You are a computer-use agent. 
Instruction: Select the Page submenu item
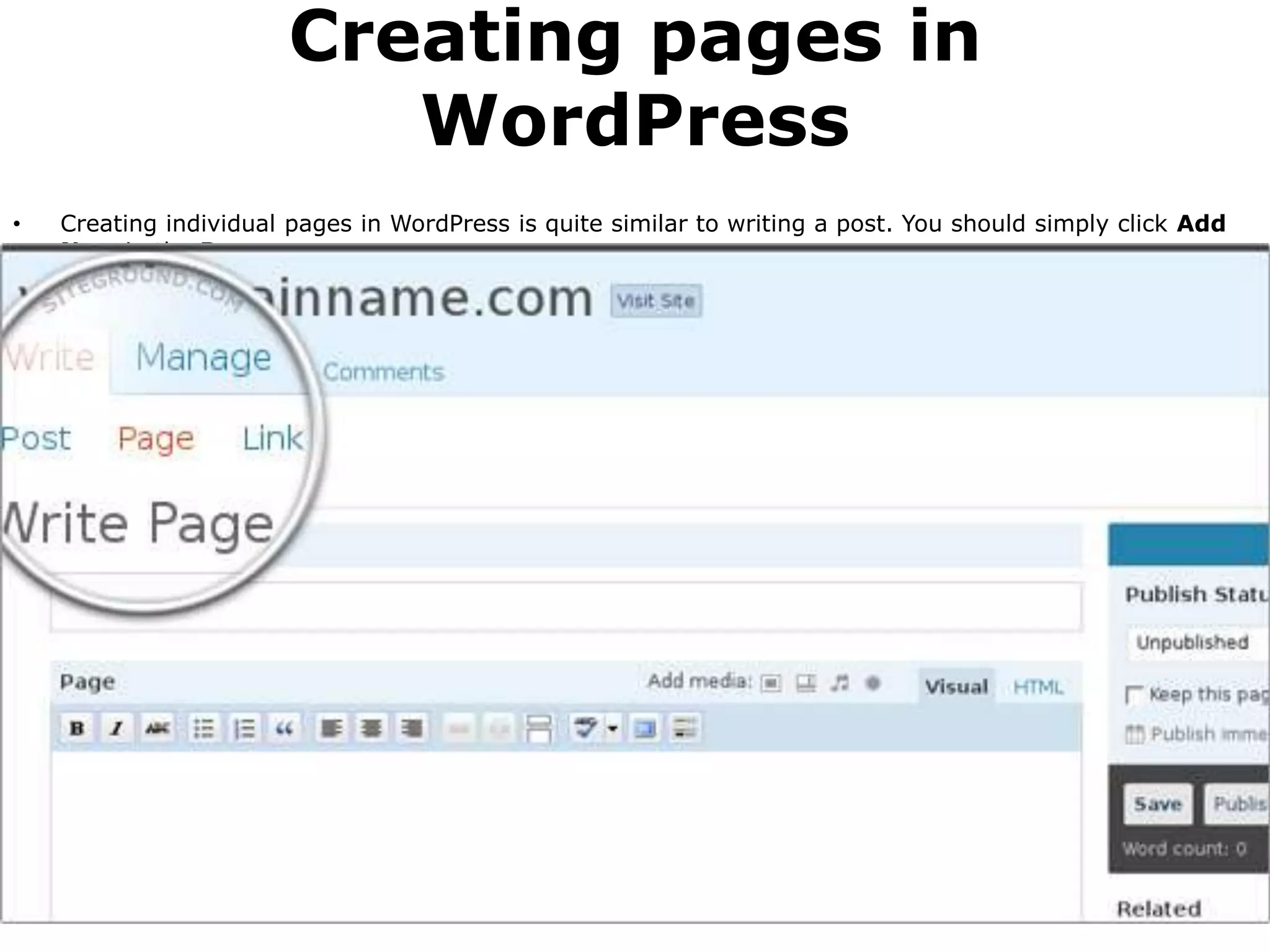(156, 439)
